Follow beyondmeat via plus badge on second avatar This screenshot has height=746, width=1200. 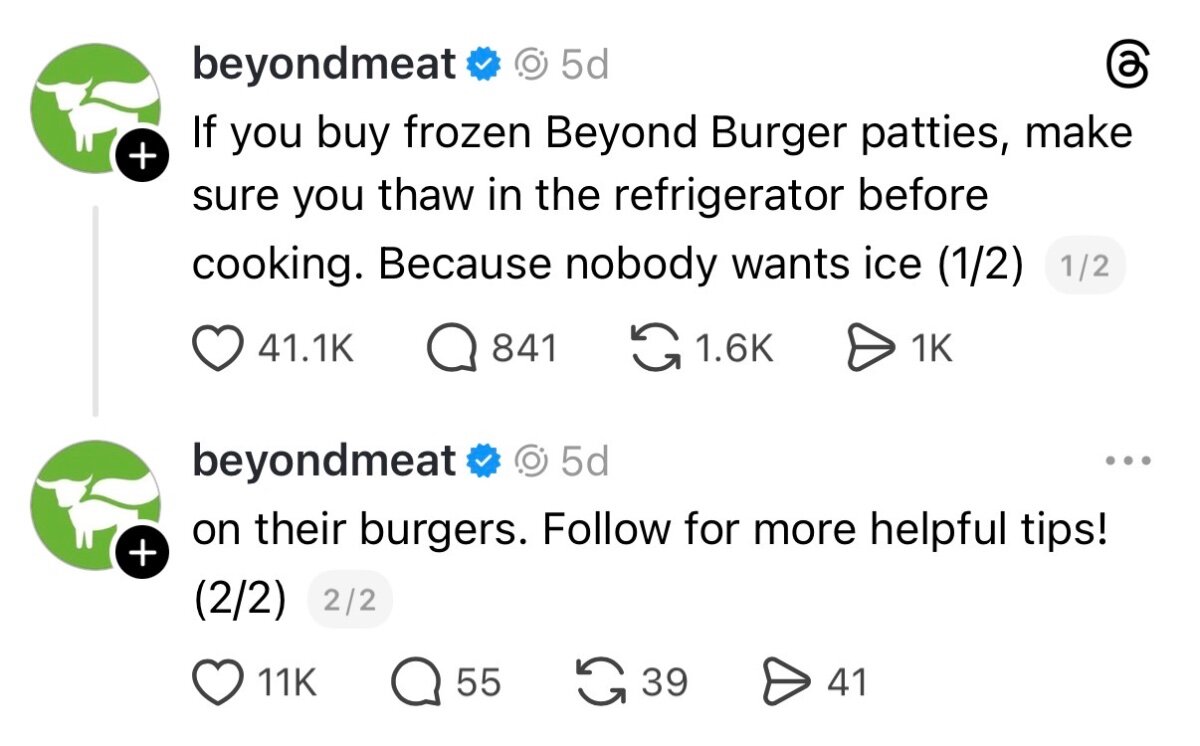(144, 552)
